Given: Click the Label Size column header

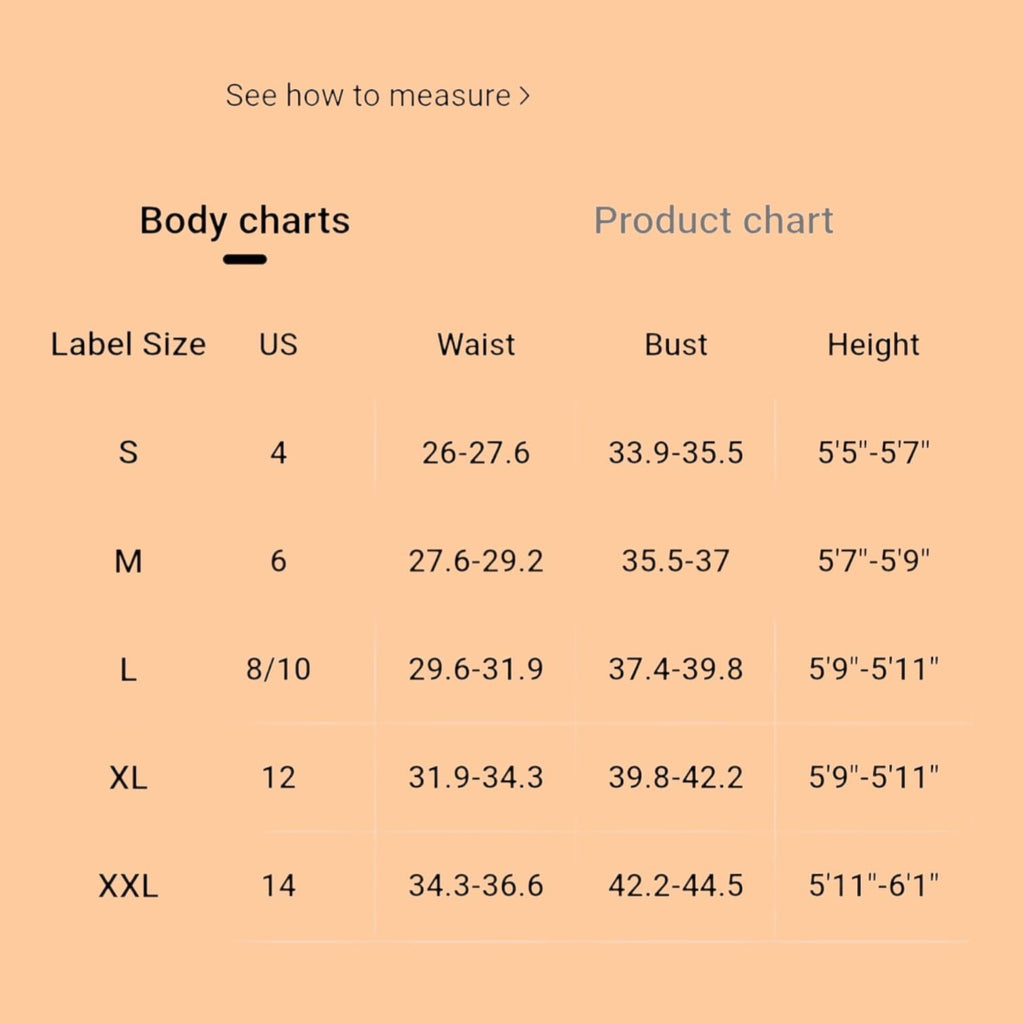Looking at the screenshot, I should coord(128,344).
